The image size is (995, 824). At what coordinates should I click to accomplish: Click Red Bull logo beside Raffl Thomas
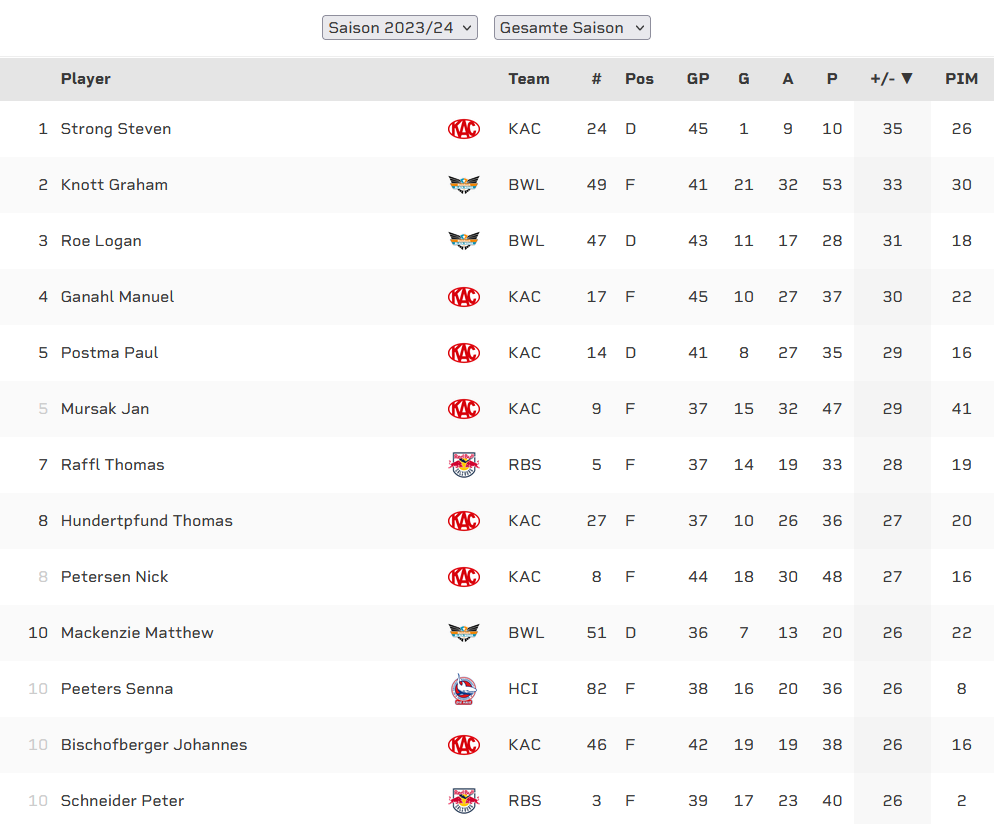[x=464, y=465]
